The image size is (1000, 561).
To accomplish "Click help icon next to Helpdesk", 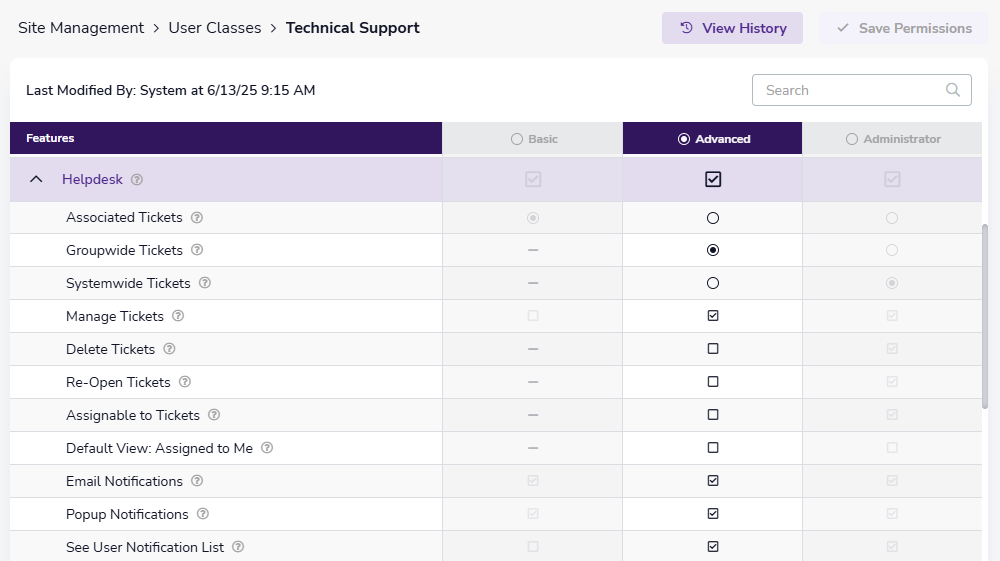I will click(137, 180).
